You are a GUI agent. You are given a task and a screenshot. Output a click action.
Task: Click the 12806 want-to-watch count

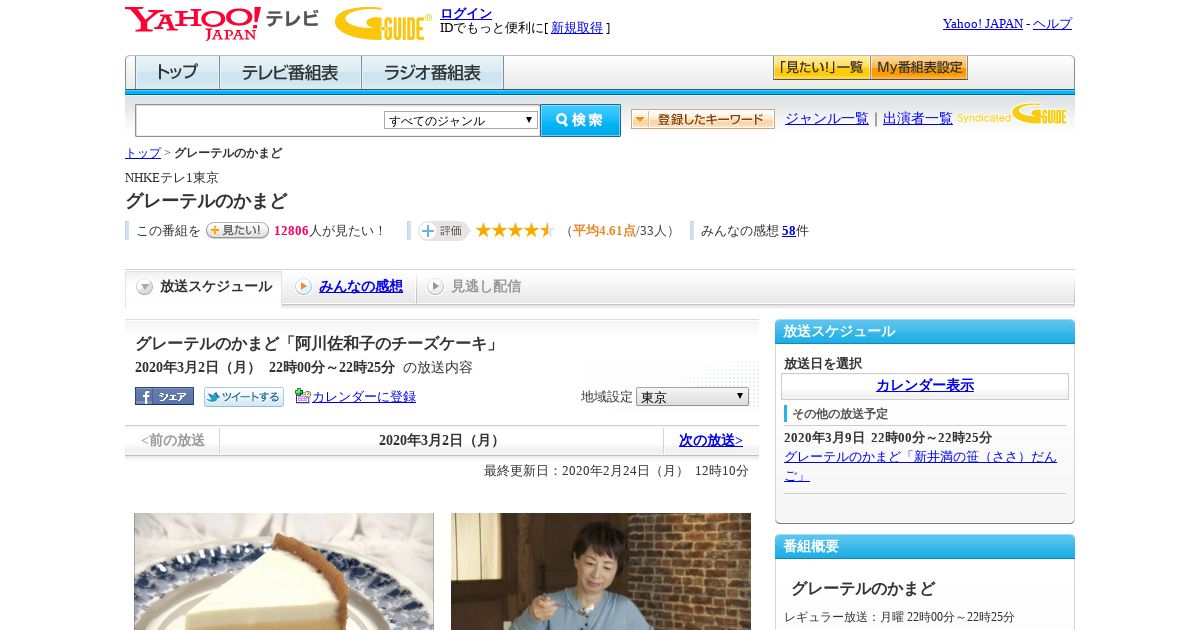tap(291, 231)
